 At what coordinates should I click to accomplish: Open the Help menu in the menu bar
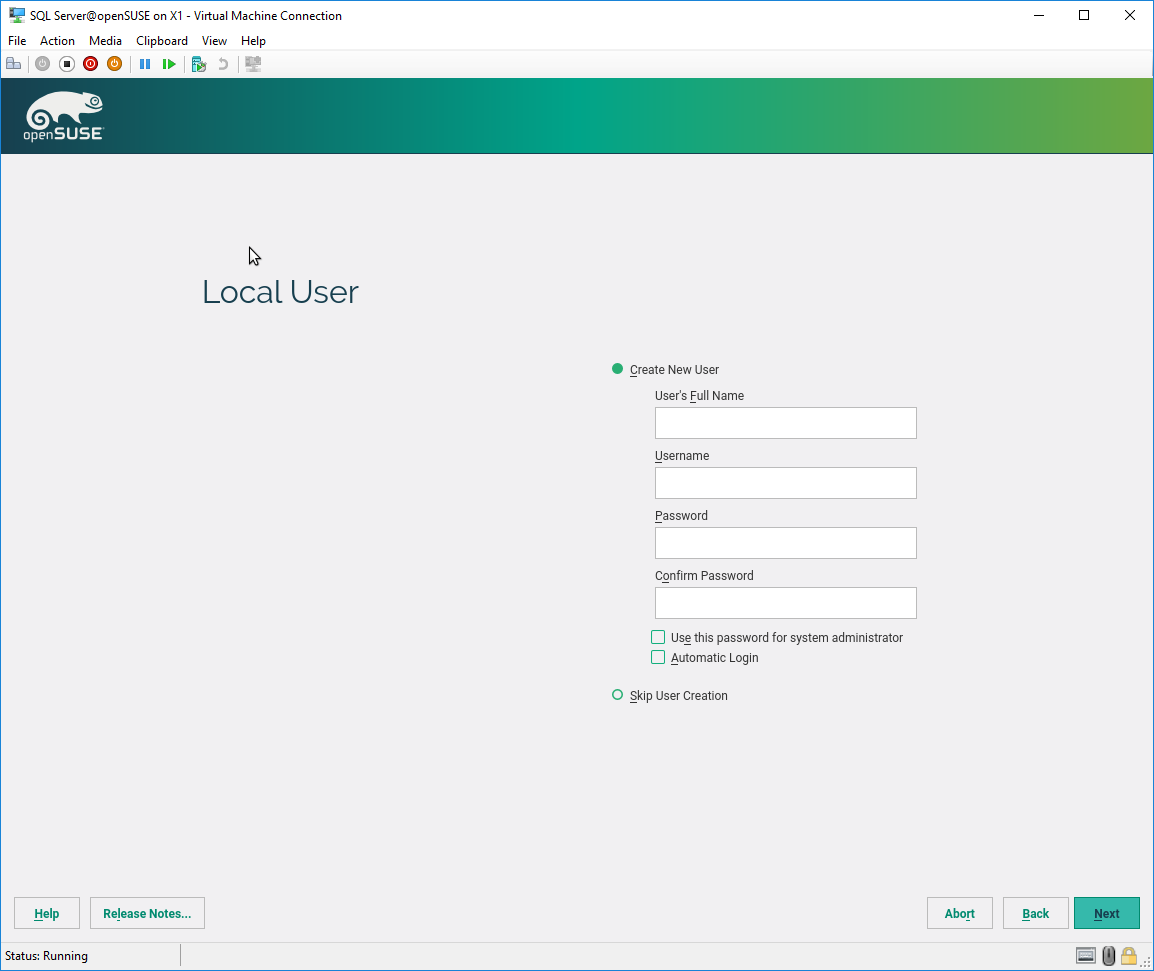coord(253,40)
